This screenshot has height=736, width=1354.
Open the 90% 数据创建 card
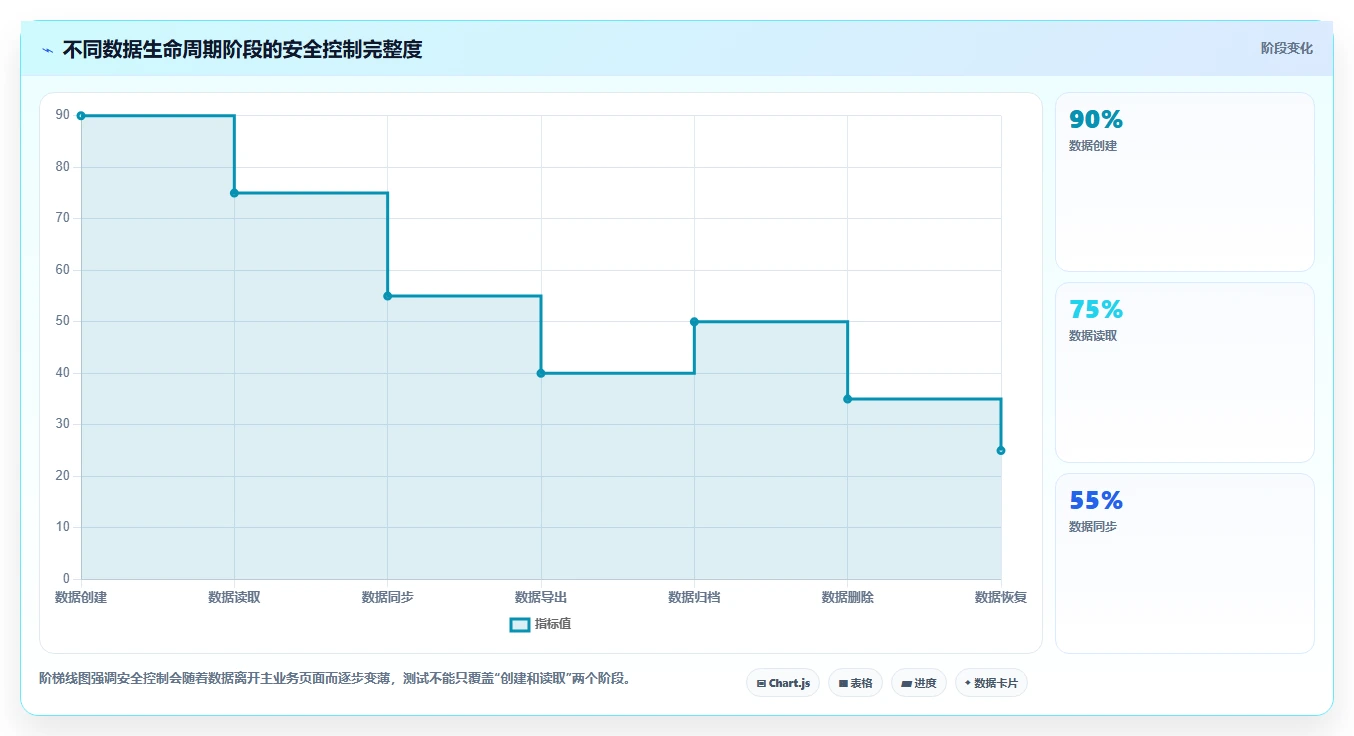[1184, 182]
